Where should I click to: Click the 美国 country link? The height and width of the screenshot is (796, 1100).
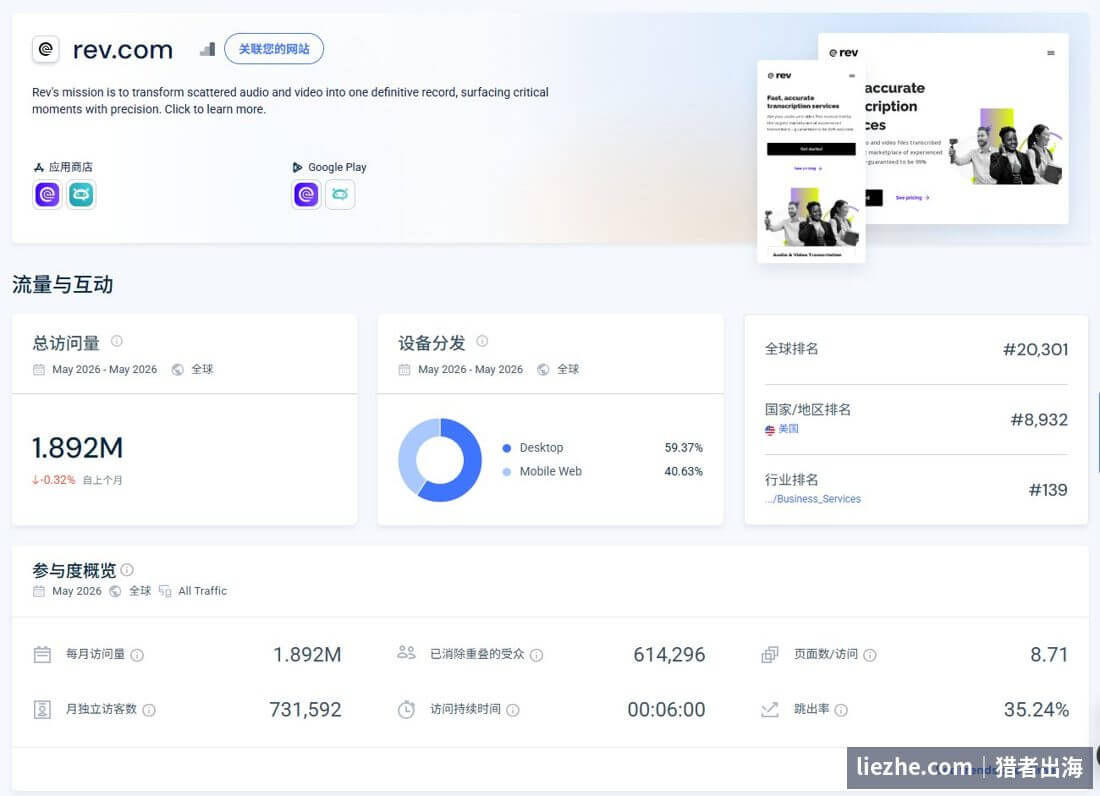tap(789, 429)
